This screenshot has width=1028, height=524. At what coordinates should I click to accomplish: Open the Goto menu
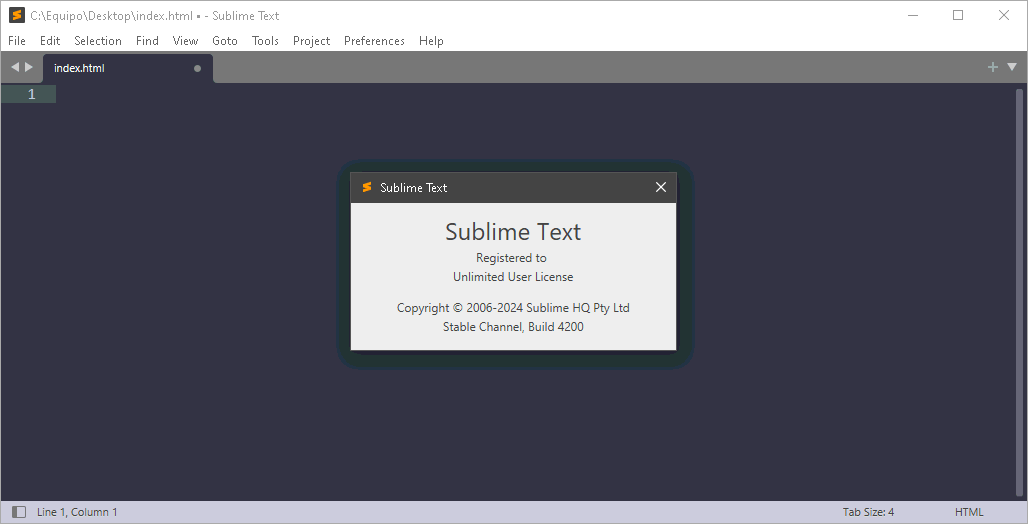(225, 41)
